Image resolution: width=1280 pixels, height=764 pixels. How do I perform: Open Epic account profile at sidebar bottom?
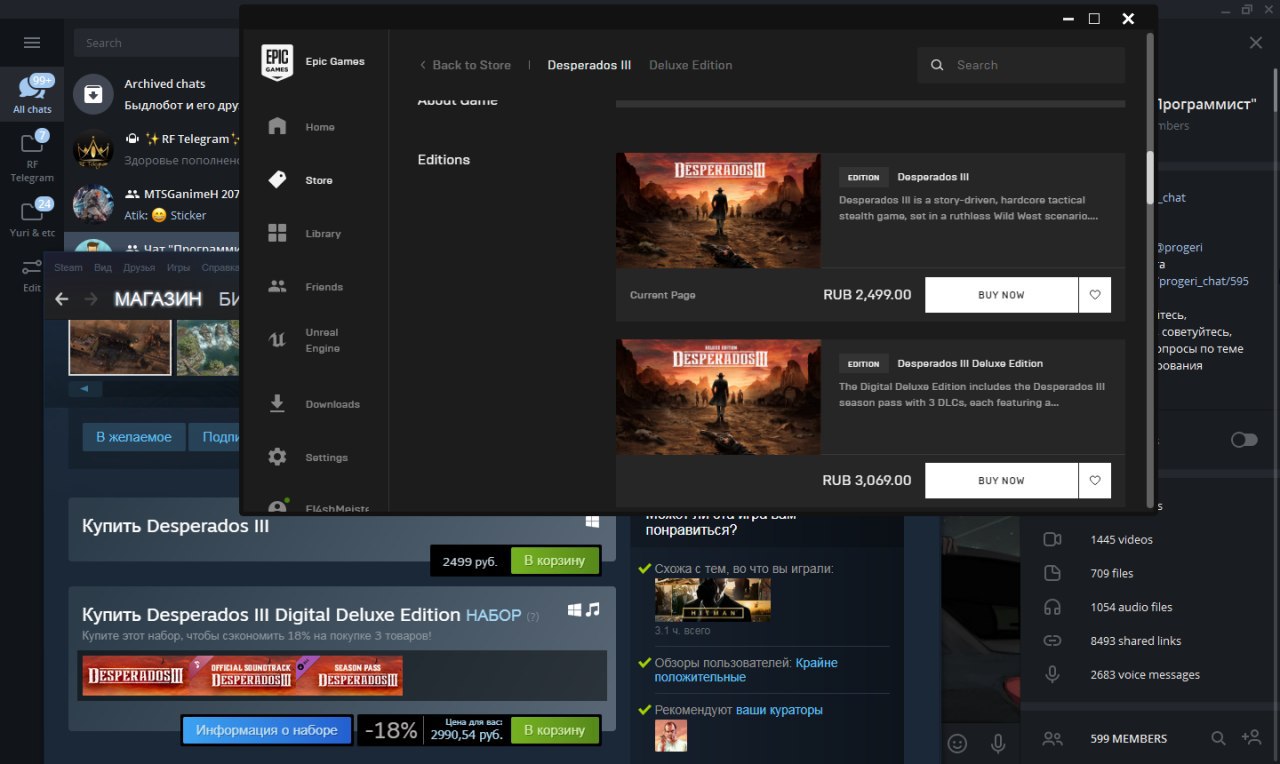[x=320, y=507]
